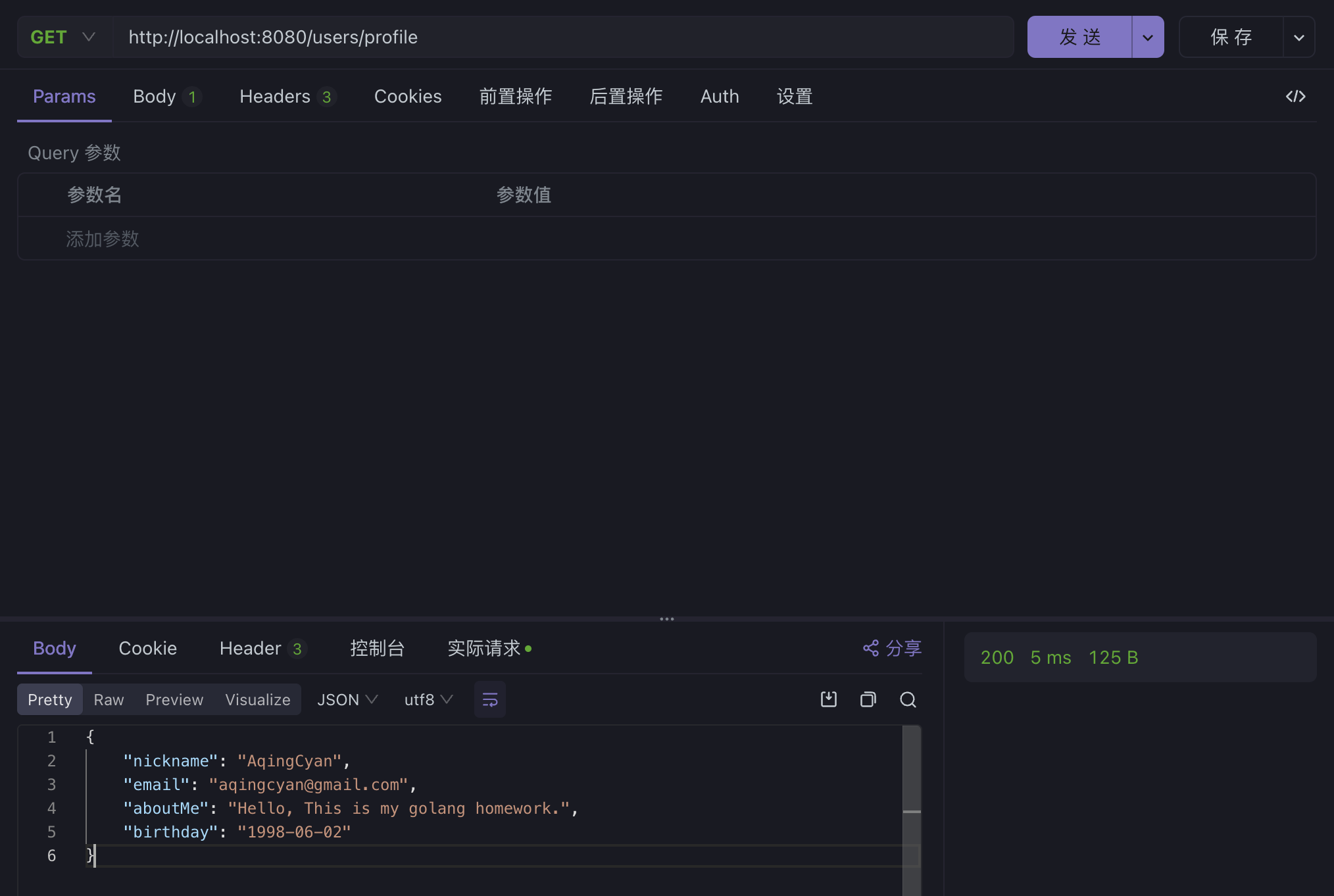
Task: Click the panel divider handle dots
Action: pyautogui.click(x=667, y=619)
